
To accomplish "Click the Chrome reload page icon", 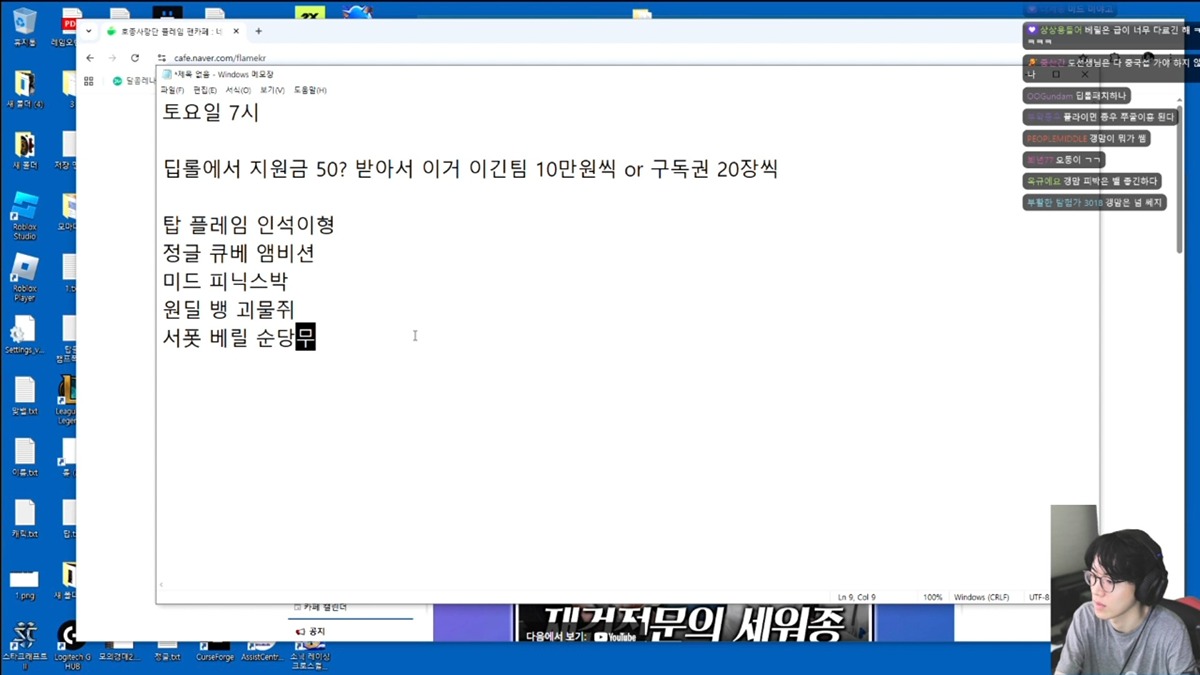I will point(135,58).
